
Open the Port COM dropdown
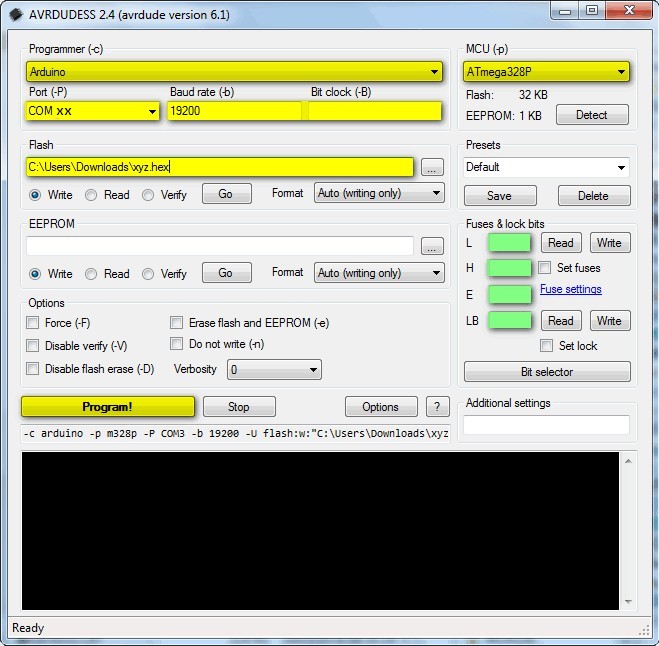click(x=92, y=111)
